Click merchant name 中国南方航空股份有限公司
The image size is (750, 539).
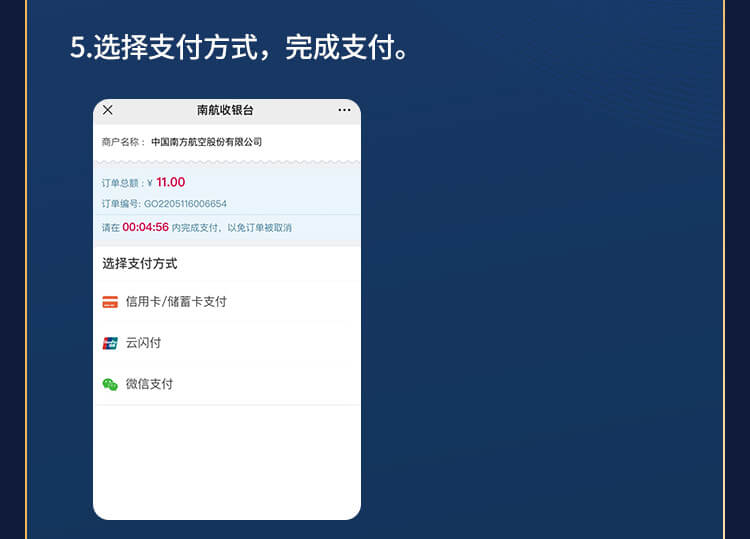pyautogui.click(x=207, y=142)
